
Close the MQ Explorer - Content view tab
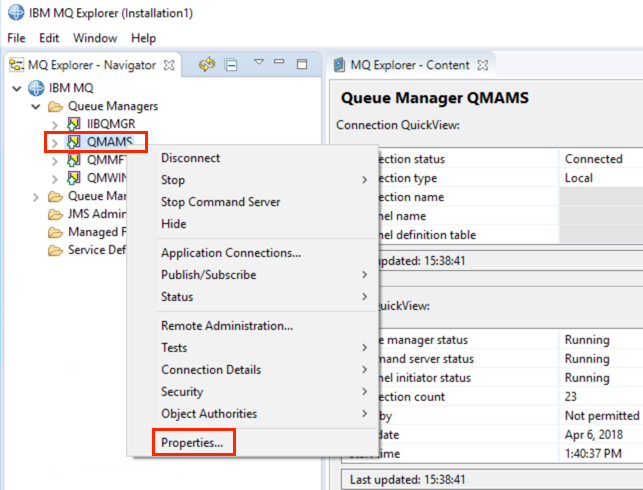(483, 65)
